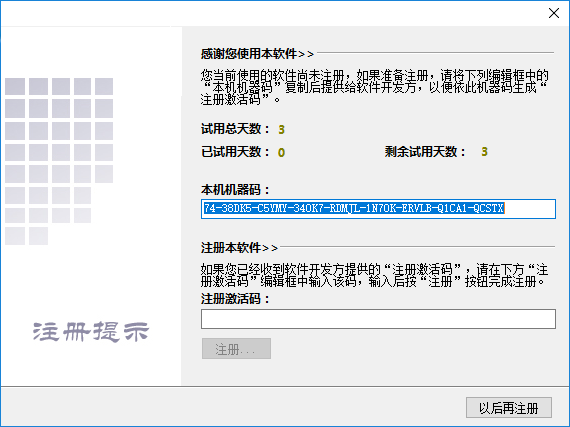Click the 注册激活码: label
The height and width of the screenshot is (427, 570).
235,299
